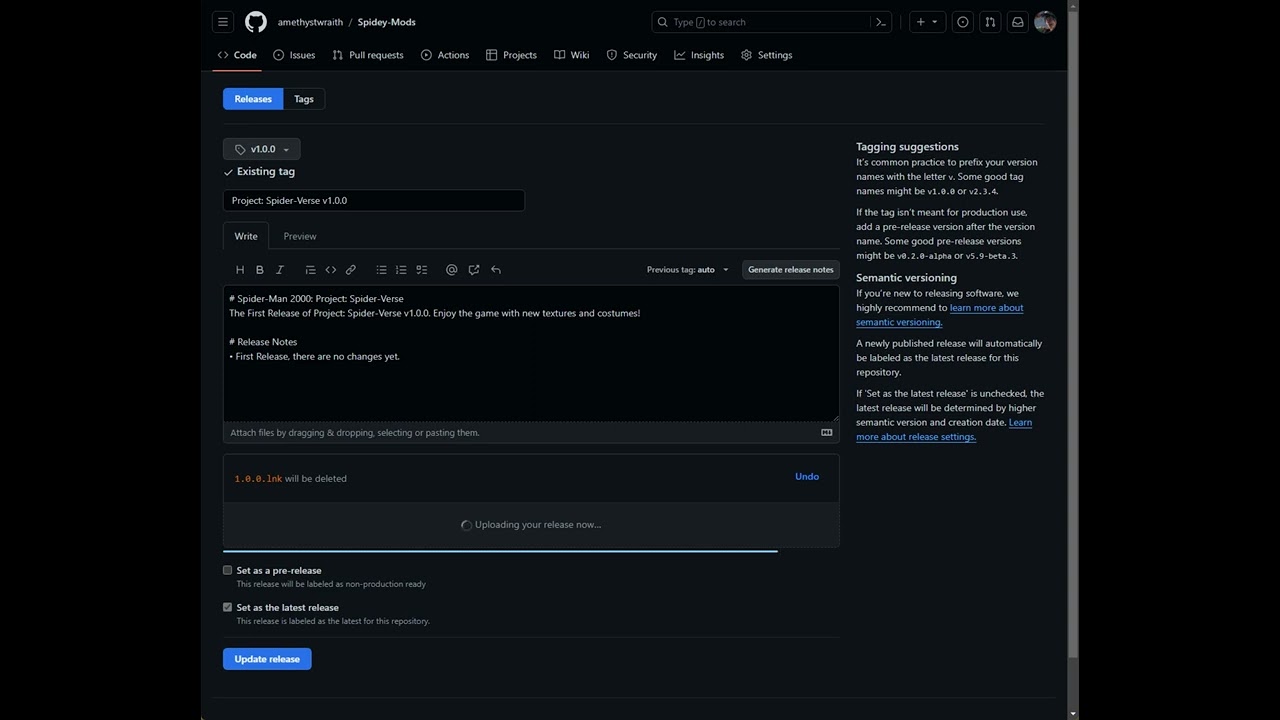The width and height of the screenshot is (1280, 720).
Task: Select the Releases button
Action: tap(253, 99)
